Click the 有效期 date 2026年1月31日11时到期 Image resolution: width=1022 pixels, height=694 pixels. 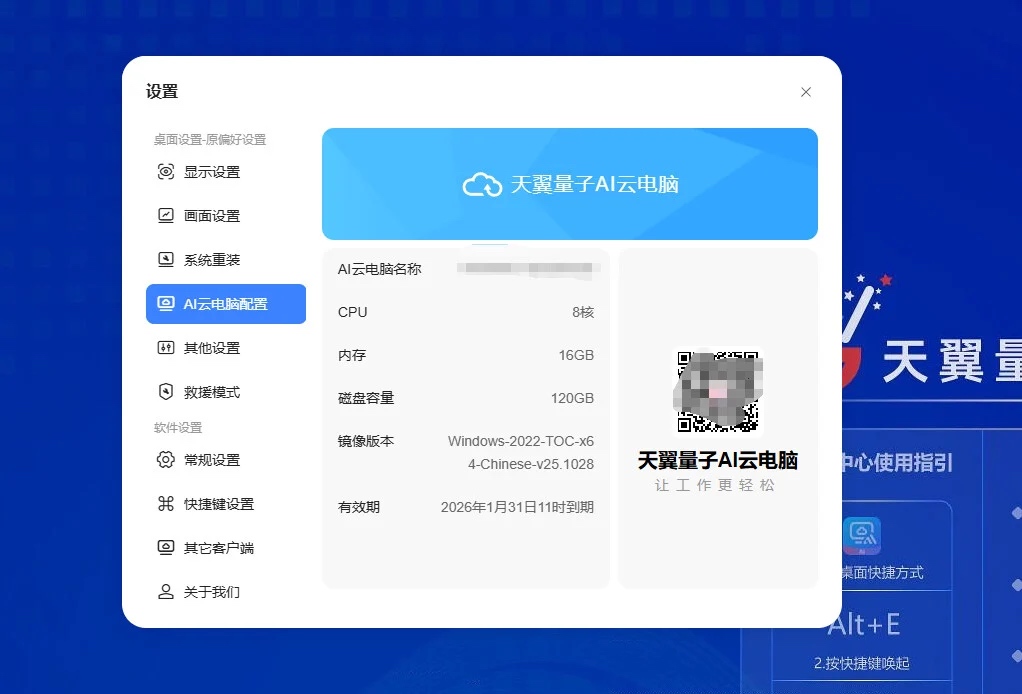(518, 507)
